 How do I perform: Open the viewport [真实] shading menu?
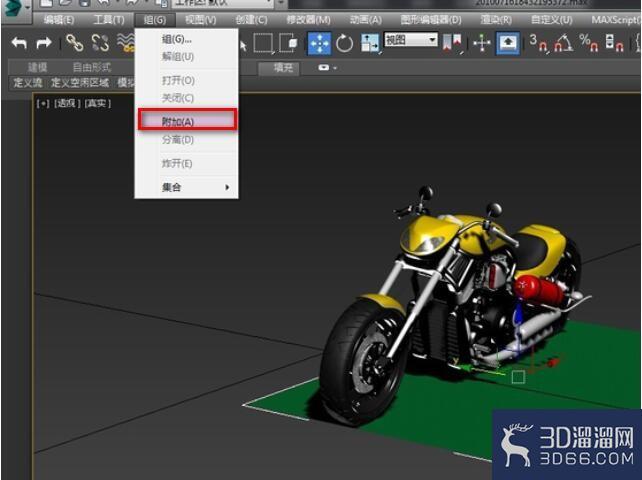[x=97, y=103]
